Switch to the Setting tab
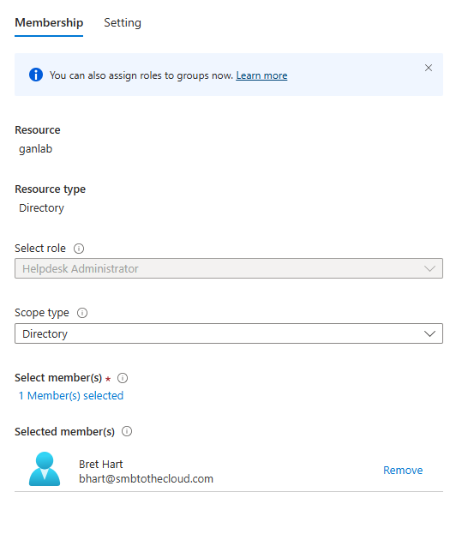The height and width of the screenshot is (555, 468). tap(122, 23)
